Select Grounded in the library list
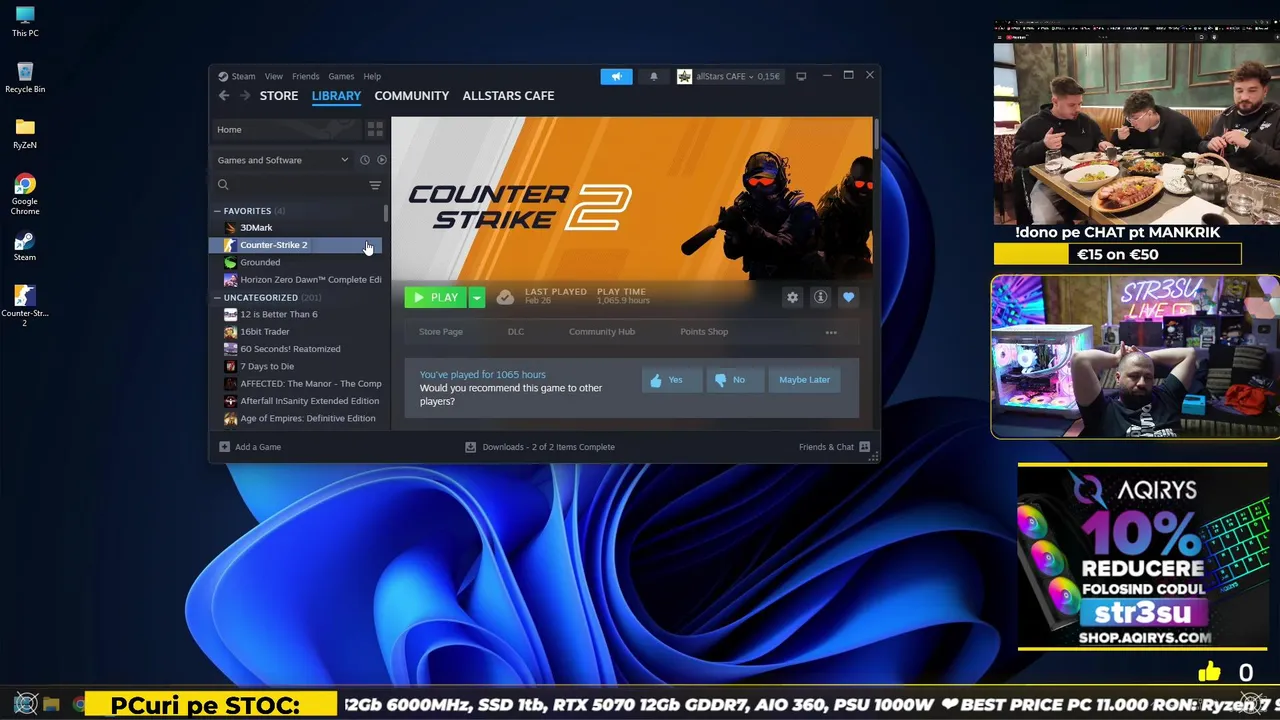1280x720 pixels. pos(296,262)
